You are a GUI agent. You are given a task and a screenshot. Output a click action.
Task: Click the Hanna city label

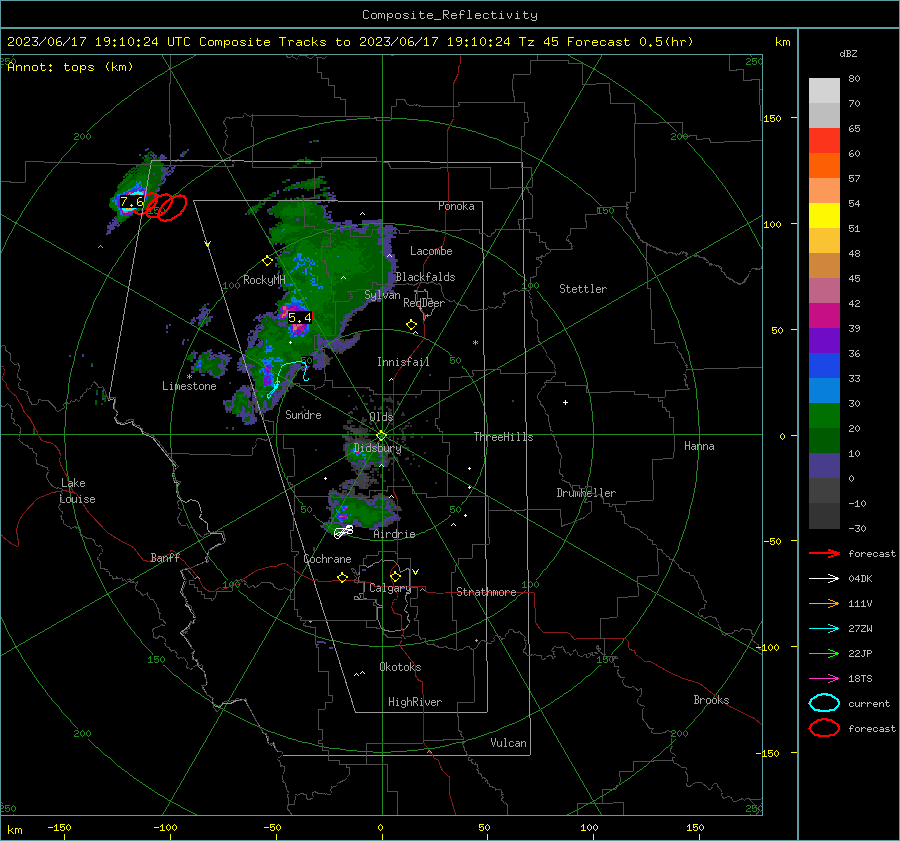699,446
